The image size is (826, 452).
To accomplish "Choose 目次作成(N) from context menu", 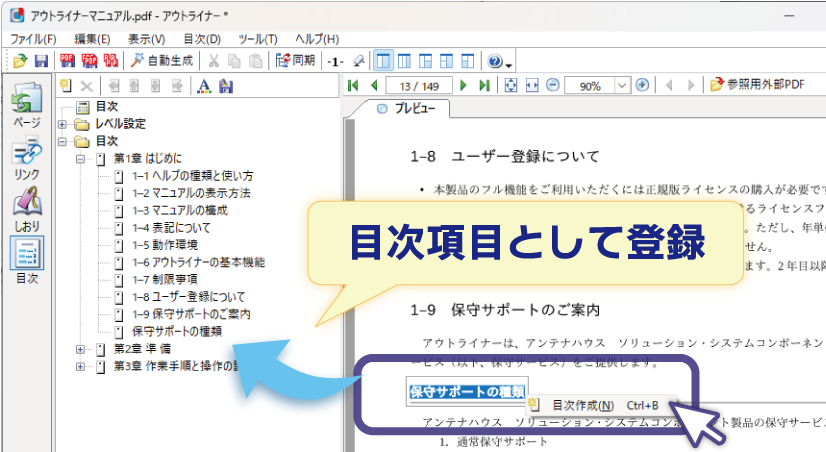I will pos(582,405).
